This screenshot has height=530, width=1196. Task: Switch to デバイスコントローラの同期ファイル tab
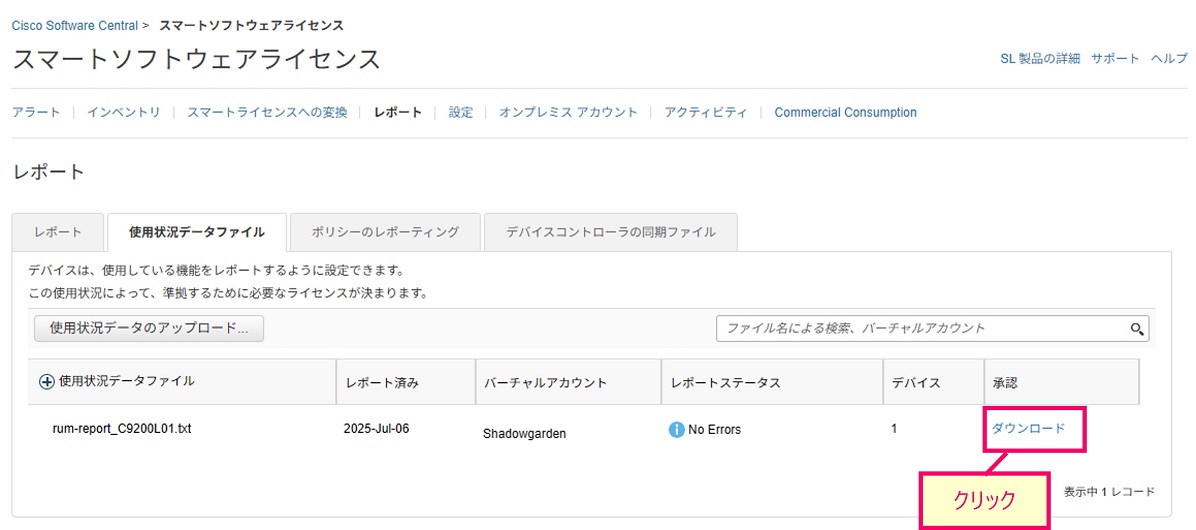[x=610, y=232]
